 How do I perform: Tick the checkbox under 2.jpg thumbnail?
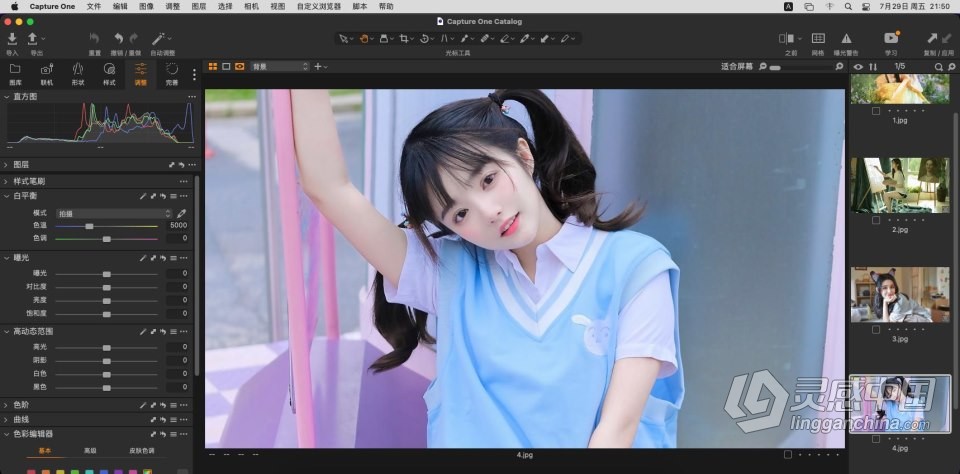click(876, 220)
